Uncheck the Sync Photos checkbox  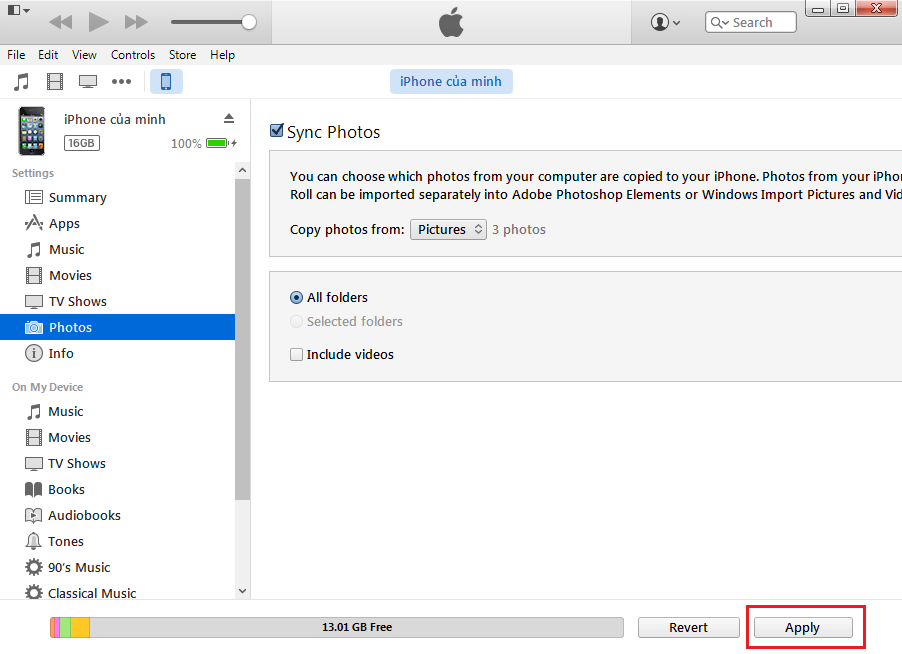(277, 131)
